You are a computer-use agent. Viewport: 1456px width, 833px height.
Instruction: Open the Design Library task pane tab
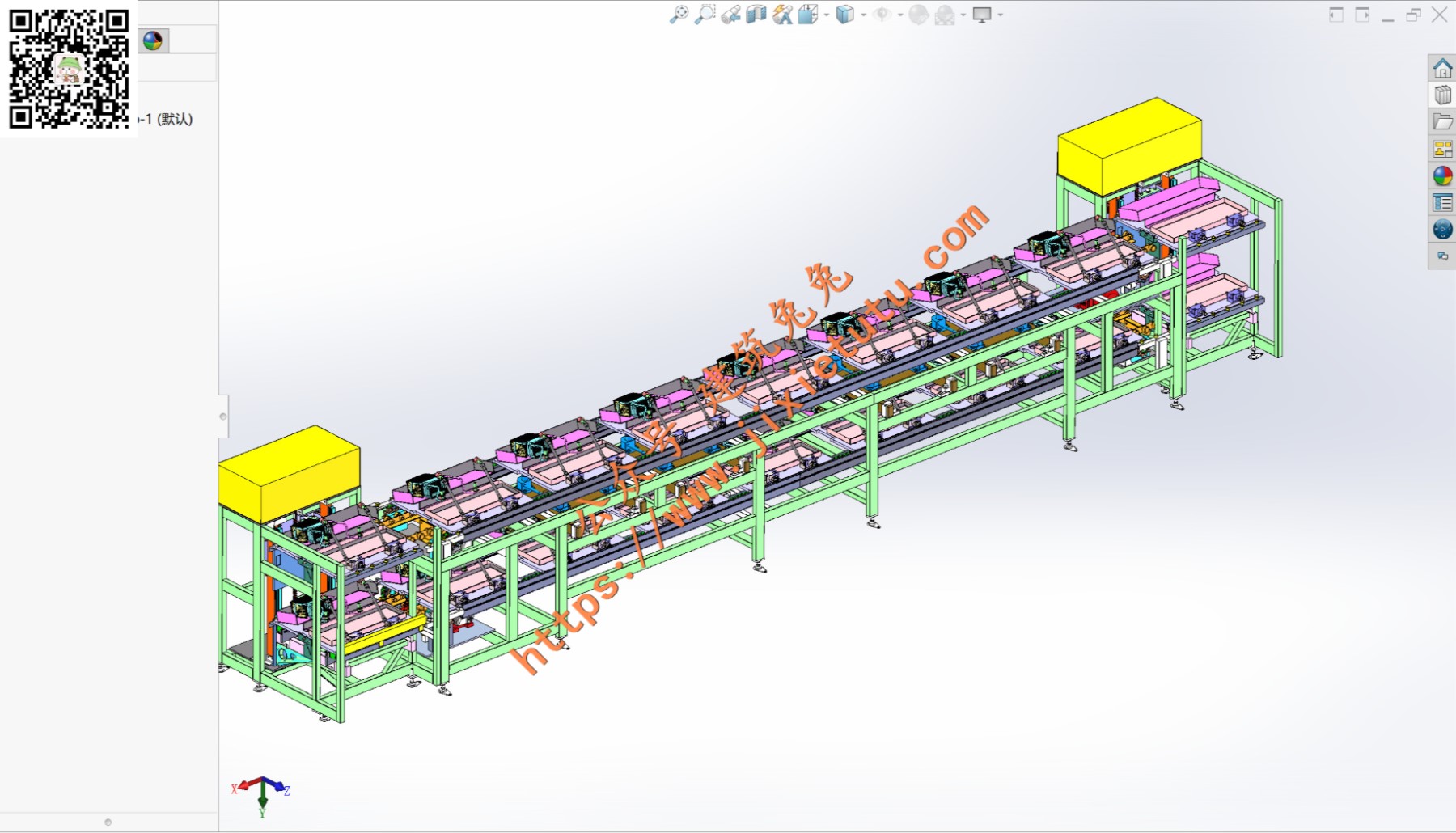coord(1442,95)
